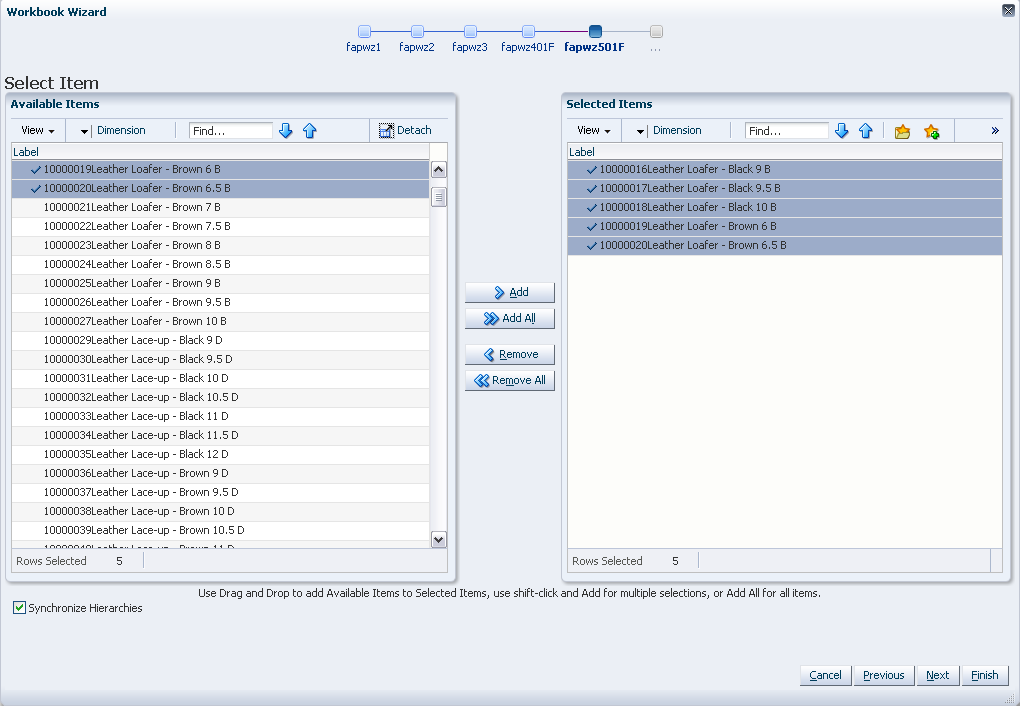Select 10000034Leather Lace-up - Black 11.5 D
The image size is (1020, 706).
[x=221, y=435]
